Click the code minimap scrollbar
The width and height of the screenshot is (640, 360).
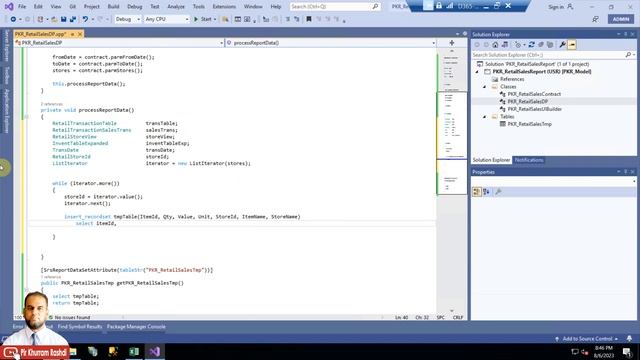pyautogui.click(x=452, y=180)
